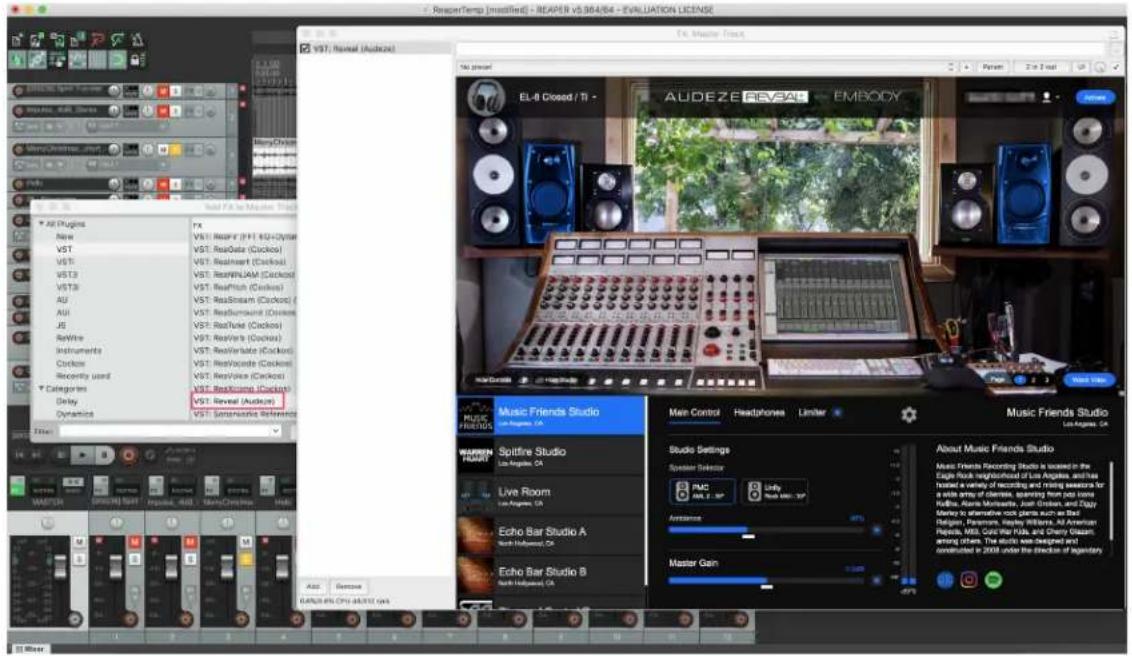Toggle mute on the MerryChristmas track
1132x656 pixels.
[163, 149]
